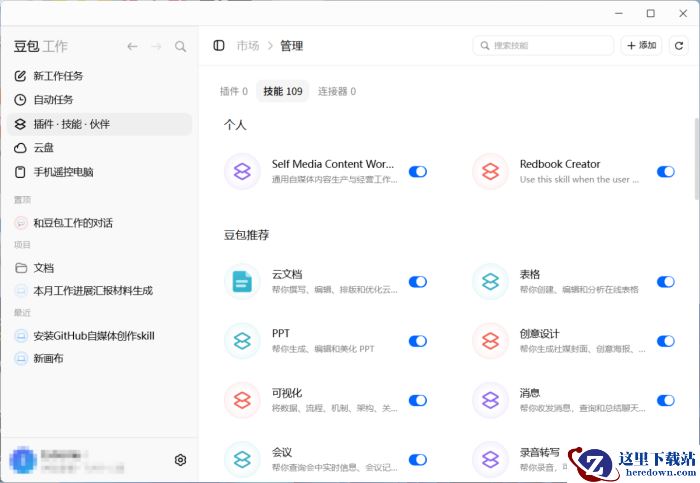
Task: Click the back navigation arrow
Action: coord(132,46)
